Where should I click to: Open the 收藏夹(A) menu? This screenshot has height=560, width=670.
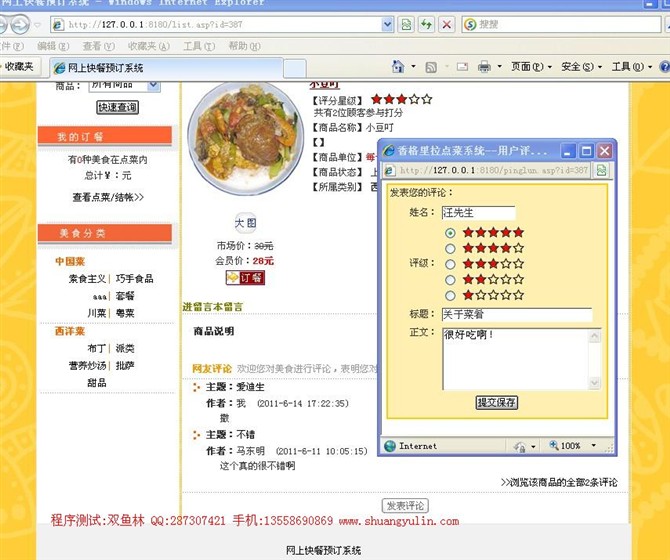[149, 46]
